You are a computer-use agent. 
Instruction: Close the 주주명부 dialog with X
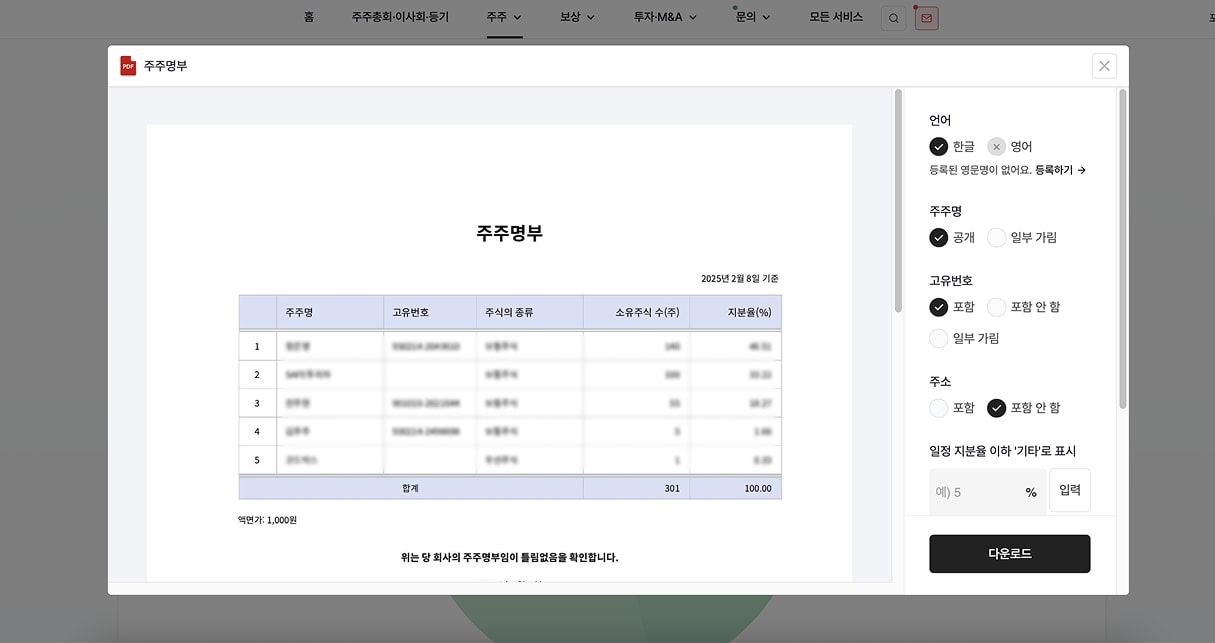click(x=1104, y=66)
